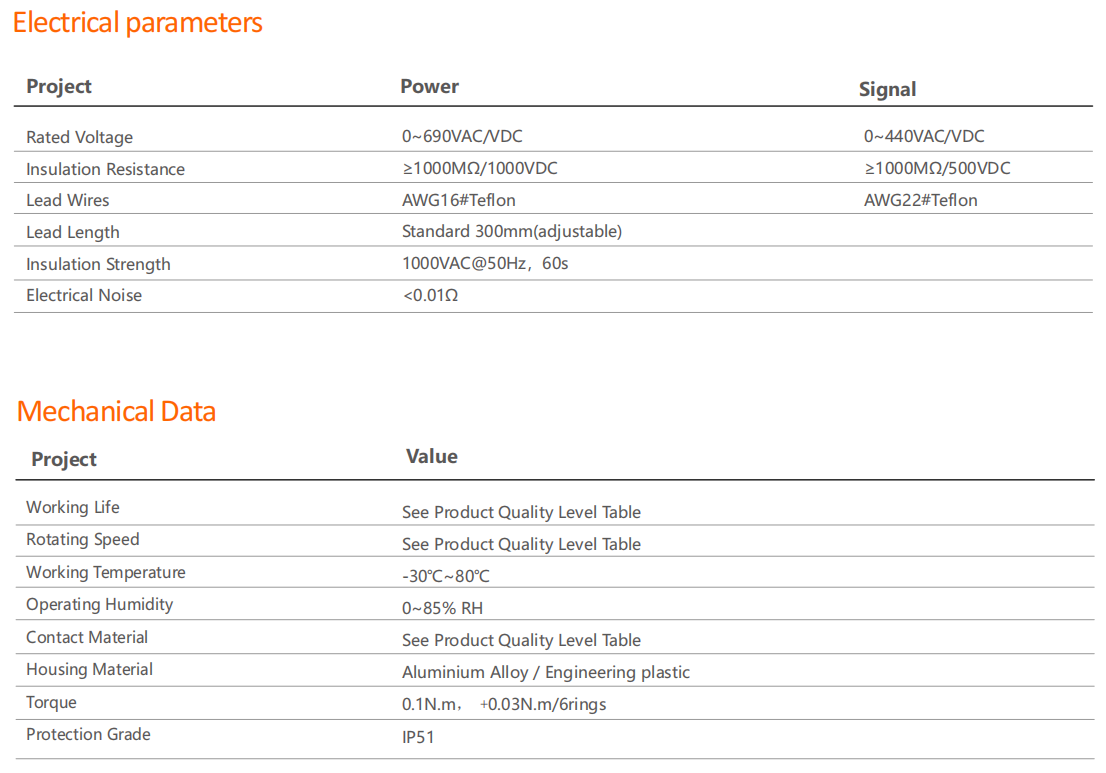1106x773 pixels.
Task: Click the Electrical parameters heading
Action: pyautogui.click(x=137, y=23)
